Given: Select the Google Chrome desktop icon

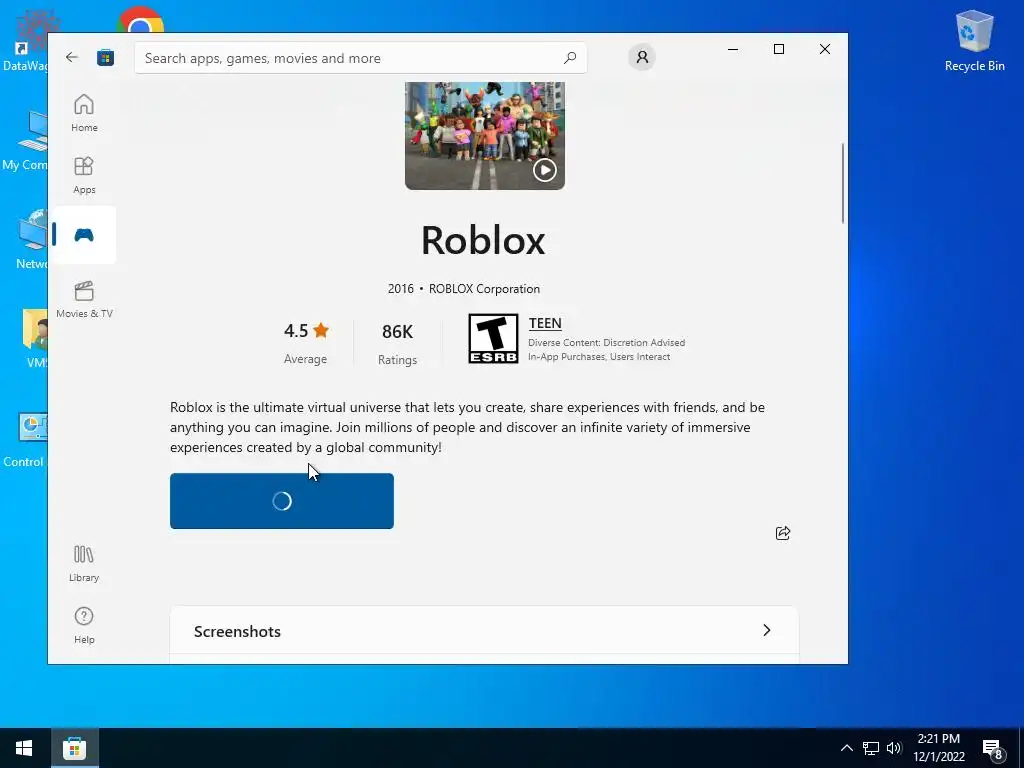Looking at the screenshot, I should pyautogui.click(x=140, y=20).
